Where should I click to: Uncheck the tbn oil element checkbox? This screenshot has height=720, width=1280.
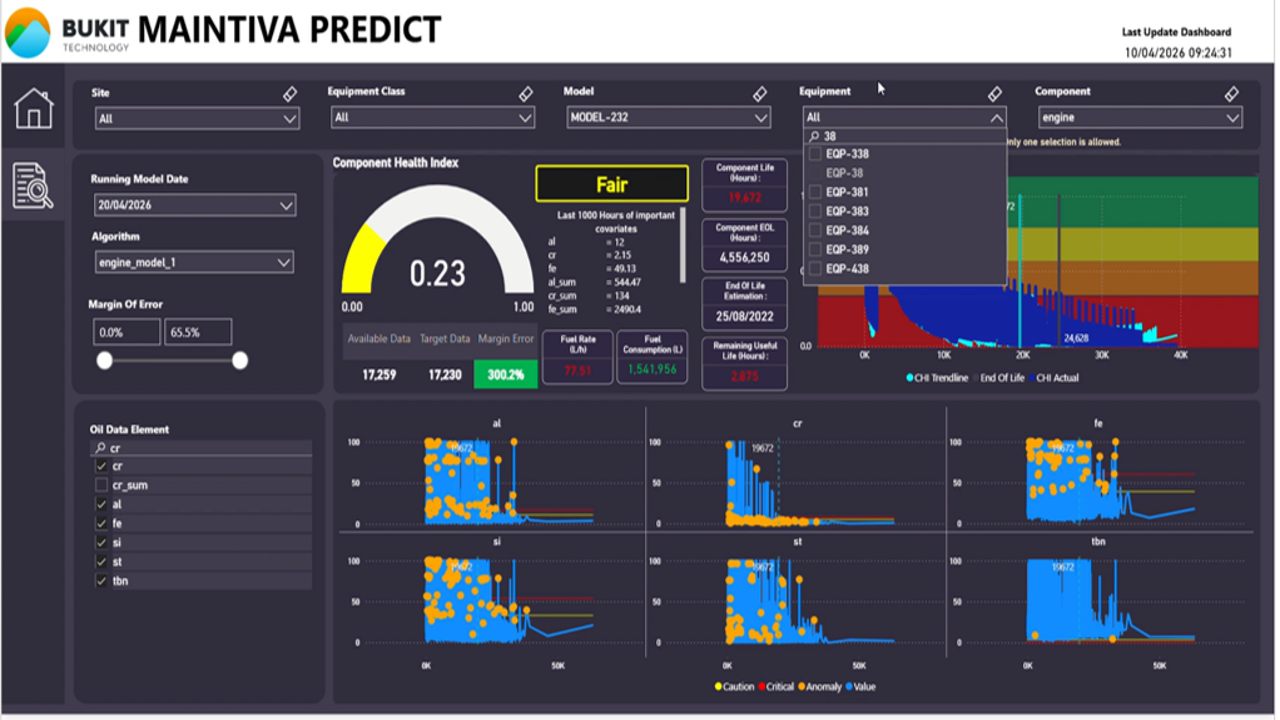(101, 581)
